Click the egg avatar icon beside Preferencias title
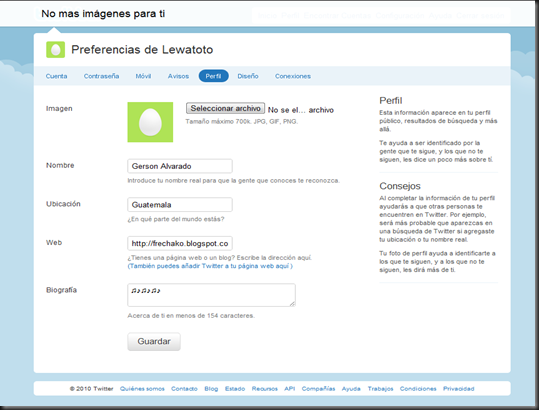 55,49
